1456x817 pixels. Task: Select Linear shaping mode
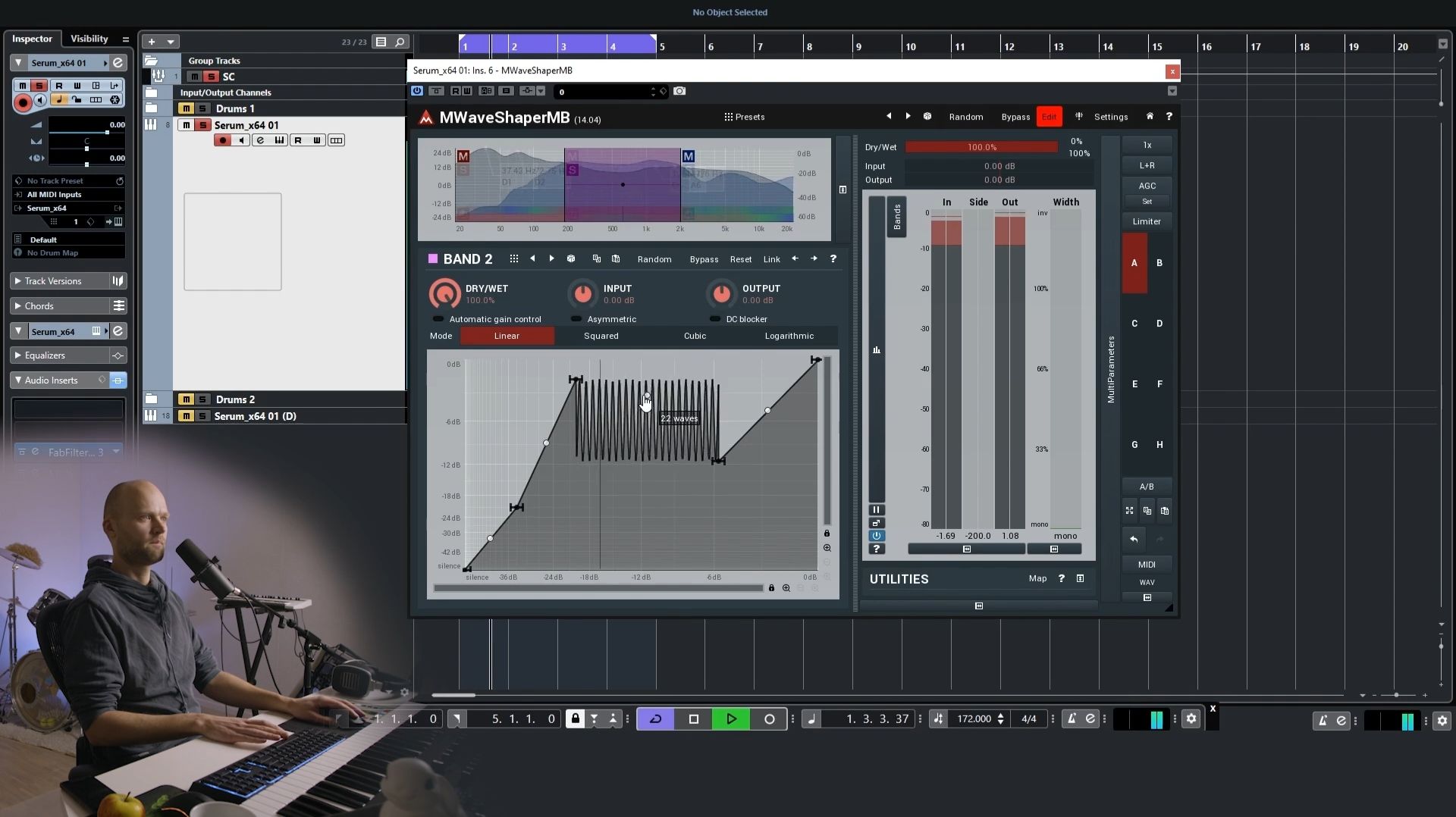[507, 336]
